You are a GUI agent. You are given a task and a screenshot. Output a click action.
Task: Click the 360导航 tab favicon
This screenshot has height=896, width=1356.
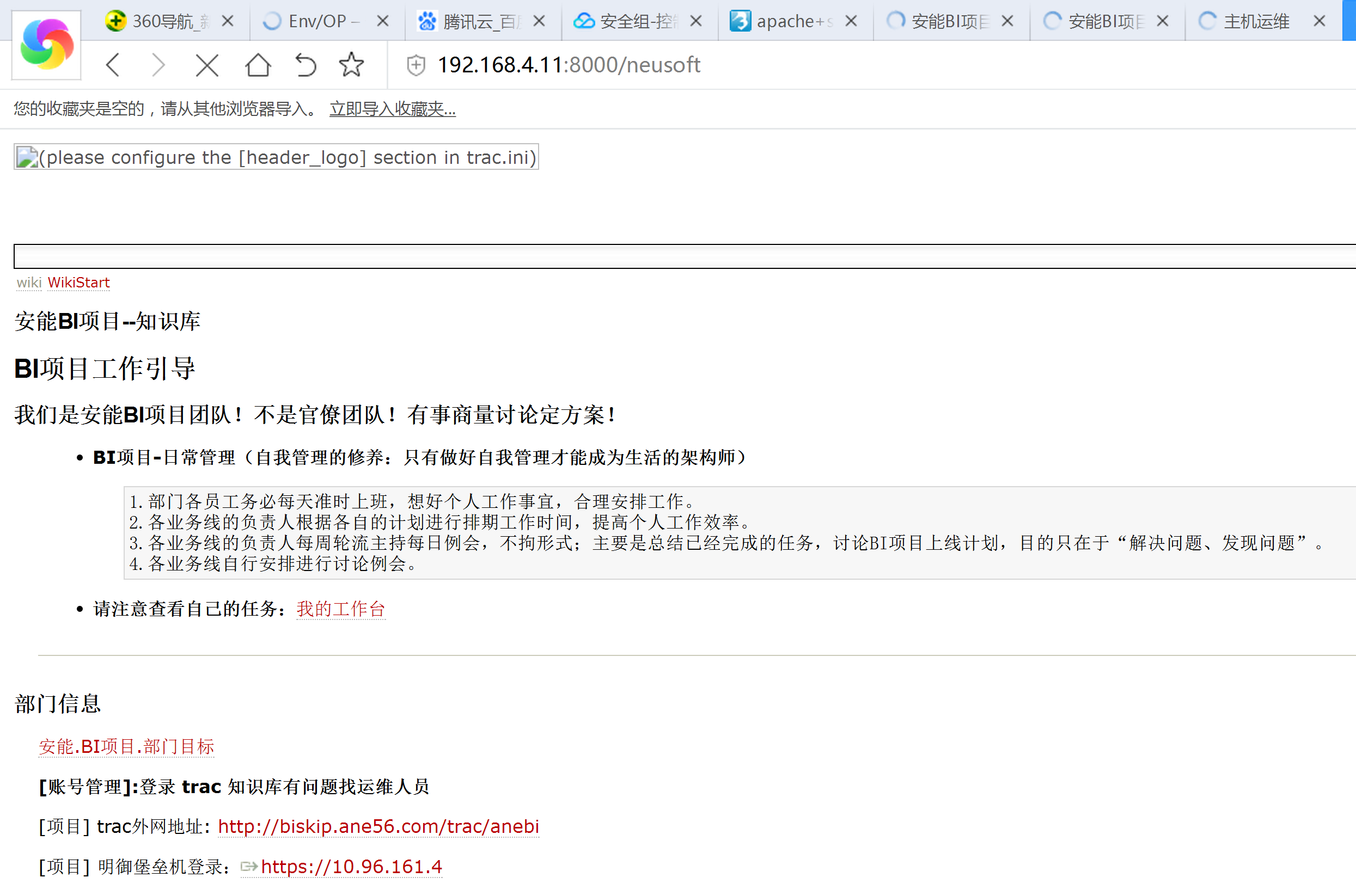click(115, 21)
